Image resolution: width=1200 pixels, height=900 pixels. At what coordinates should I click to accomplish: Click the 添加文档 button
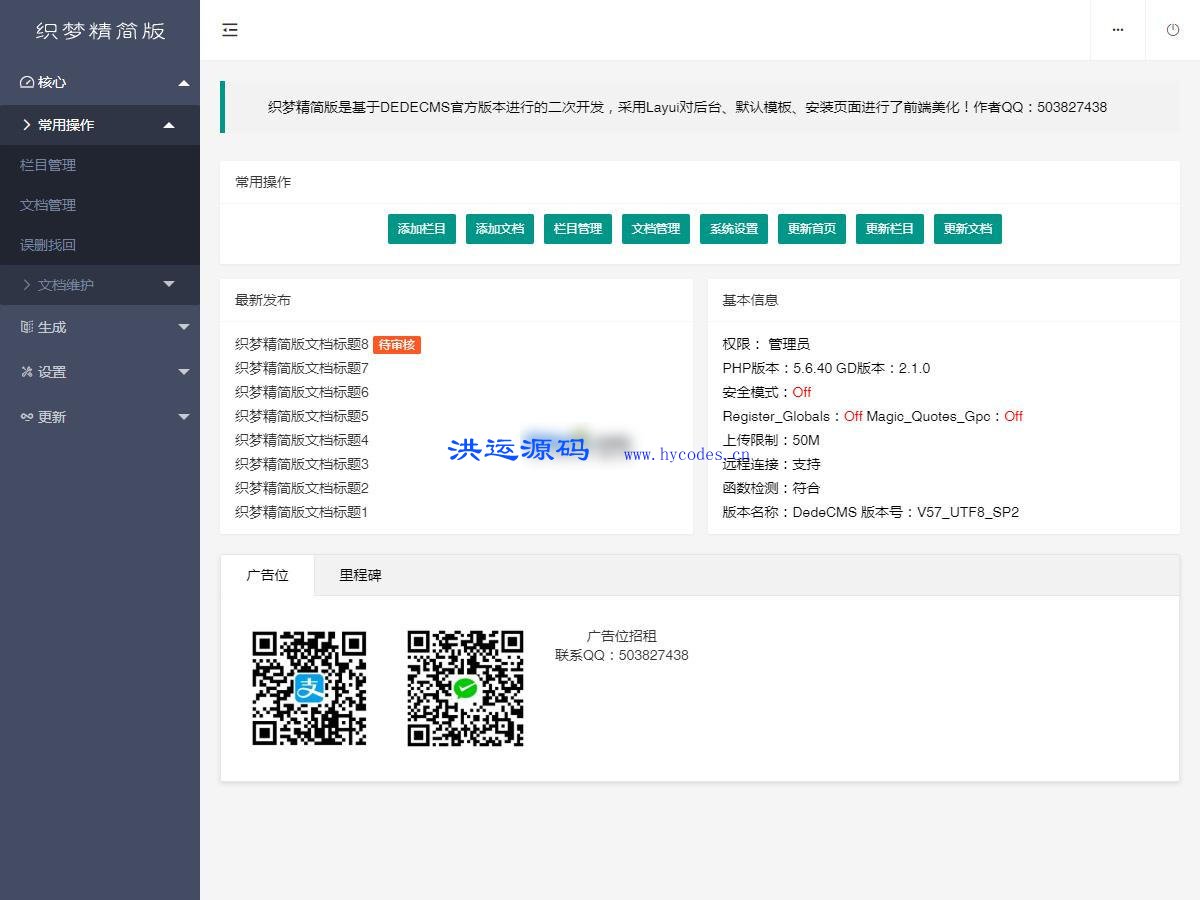pyautogui.click(x=500, y=229)
